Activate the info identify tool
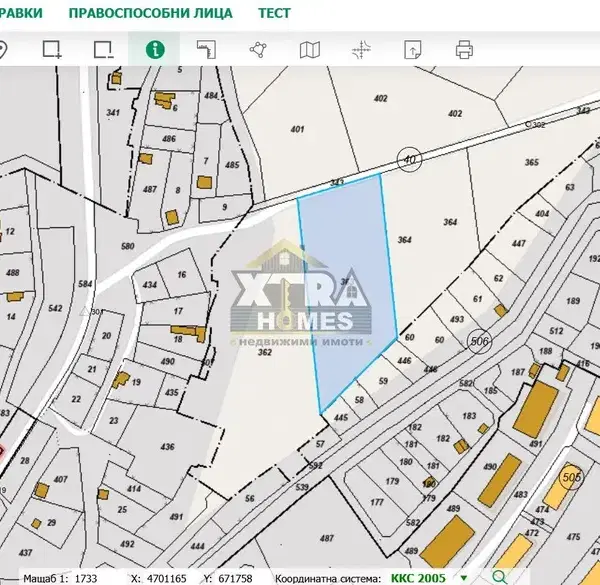 click(x=155, y=50)
